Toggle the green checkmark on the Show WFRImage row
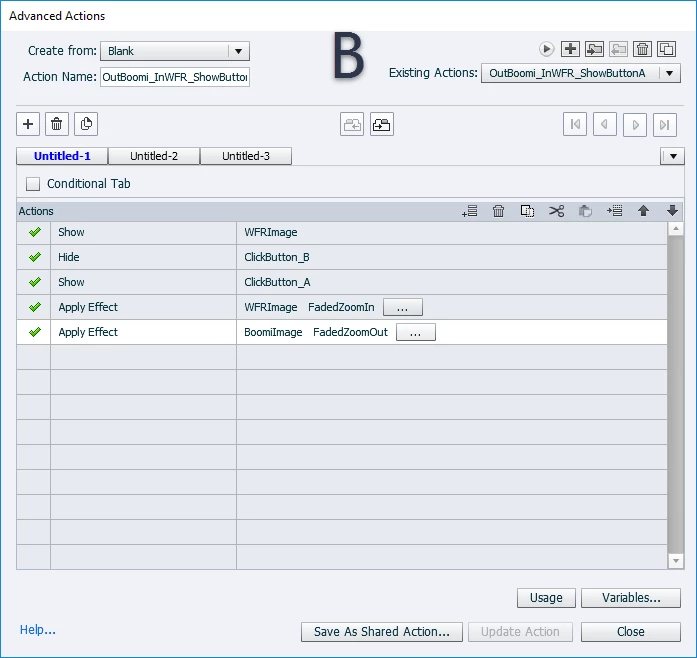The image size is (697, 658). pyautogui.click(x=34, y=232)
